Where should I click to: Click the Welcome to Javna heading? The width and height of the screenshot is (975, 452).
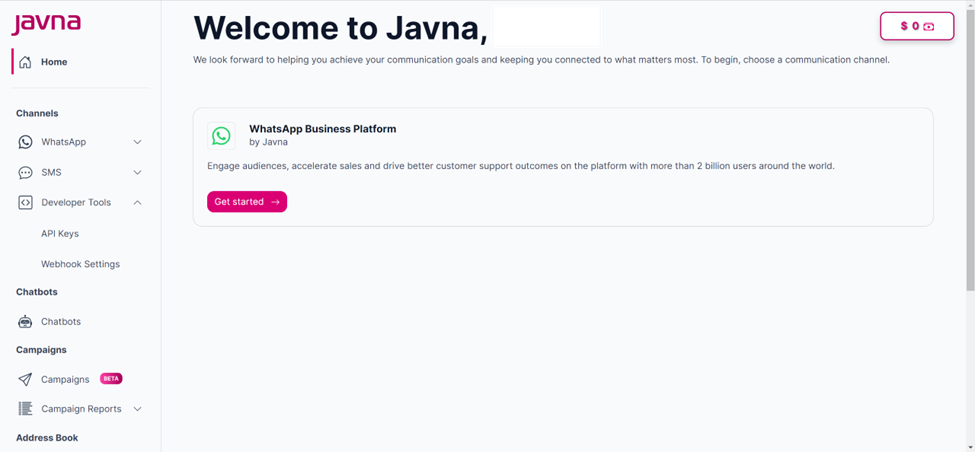coord(341,28)
